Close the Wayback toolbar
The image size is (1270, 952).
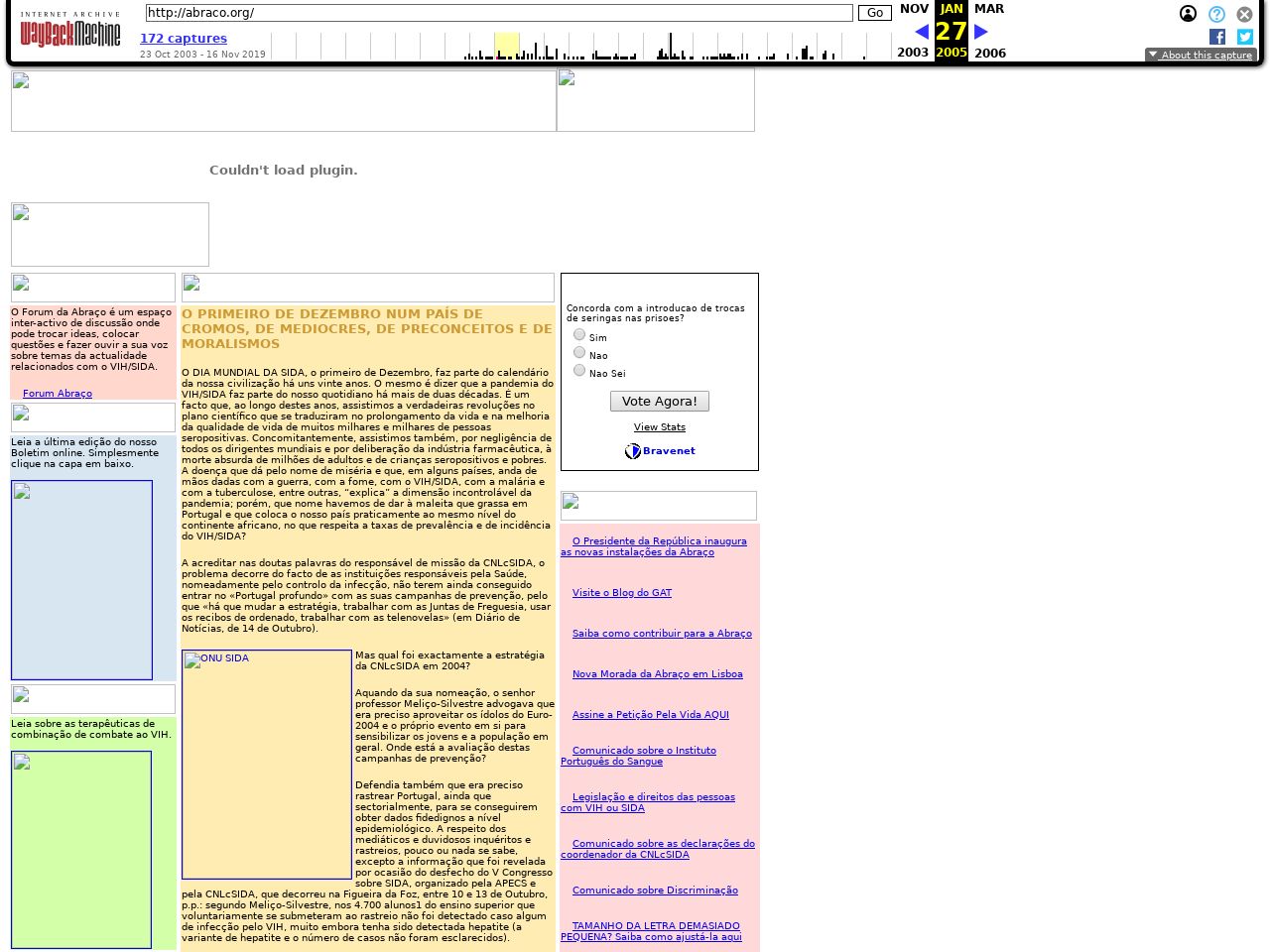(1244, 14)
